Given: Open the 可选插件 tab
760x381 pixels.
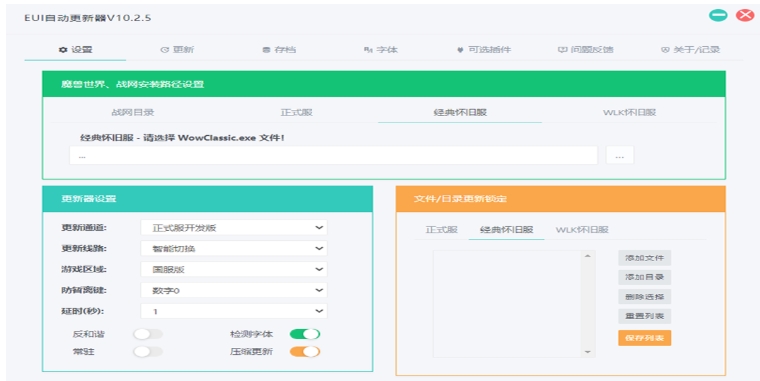Looking at the screenshot, I should 483,49.
